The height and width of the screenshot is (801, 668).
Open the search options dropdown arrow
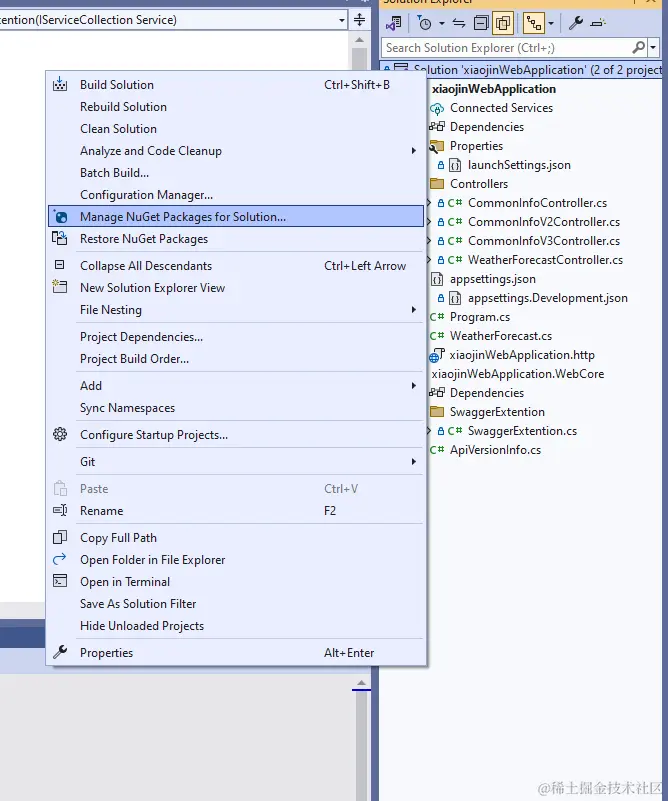pos(653,48)
